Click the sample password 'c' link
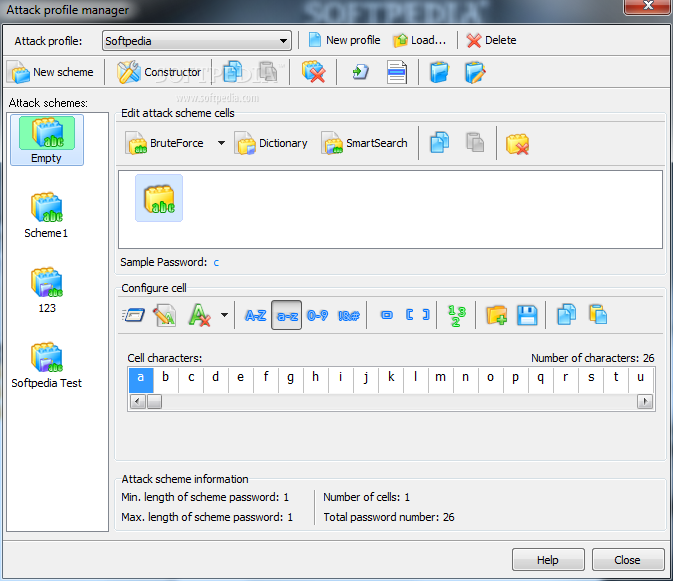The image size is (673, 581). [x=216, y=263]
